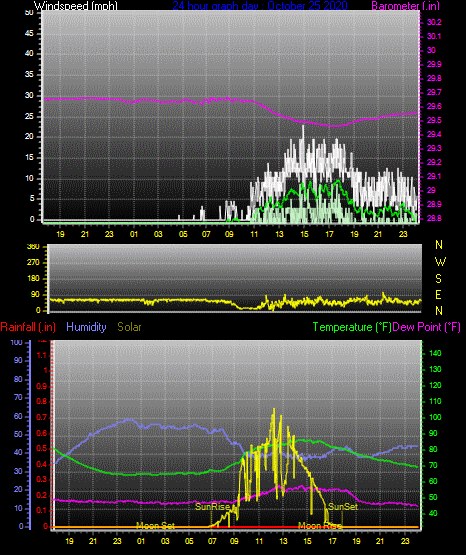Click the '1.1' rainfall axis value
466x555 pixels.
click(x=42, y=355)
